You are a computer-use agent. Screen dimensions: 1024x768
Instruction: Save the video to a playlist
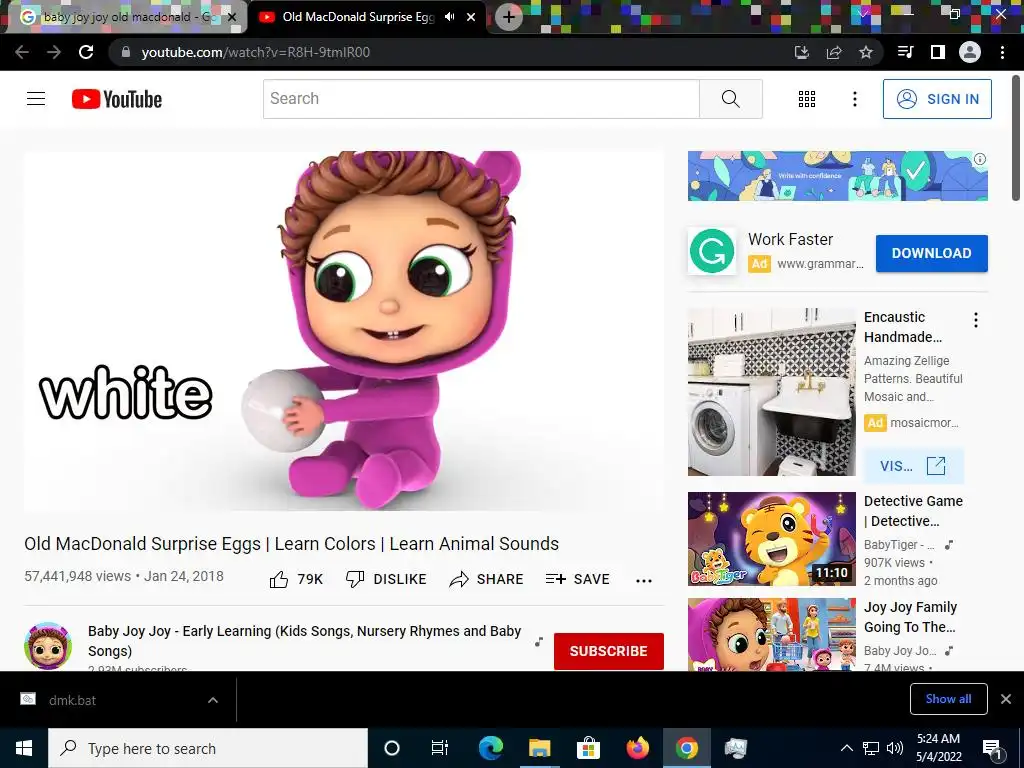tap(578, 579)
